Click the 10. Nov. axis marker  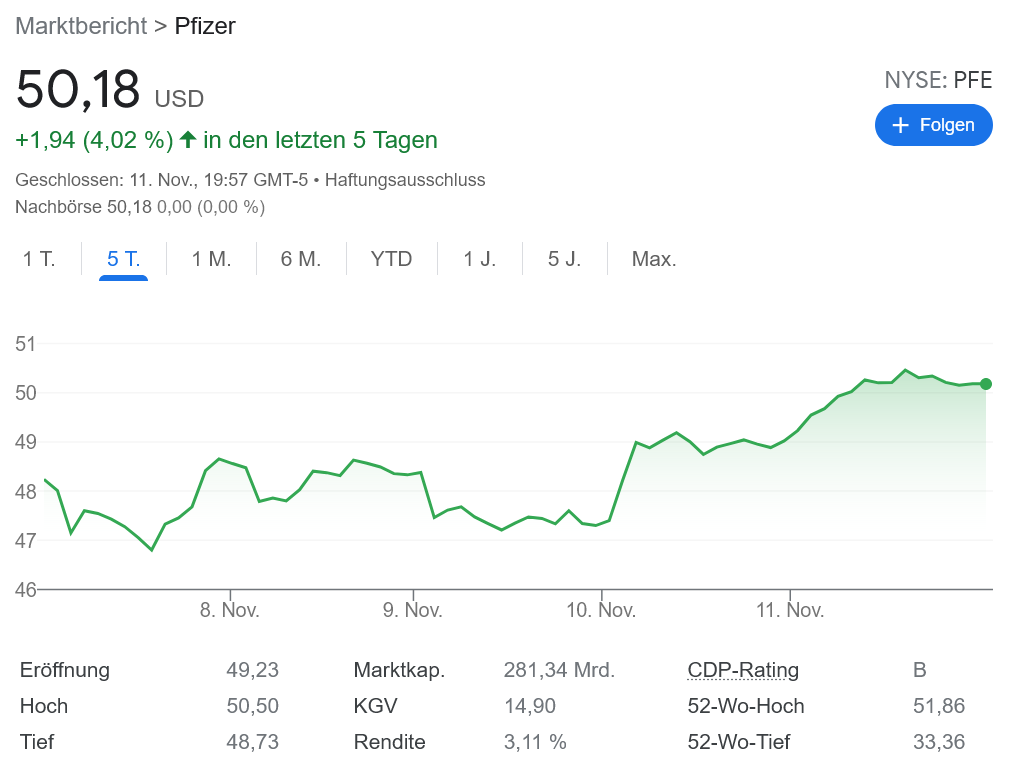[x=601, y=610]
